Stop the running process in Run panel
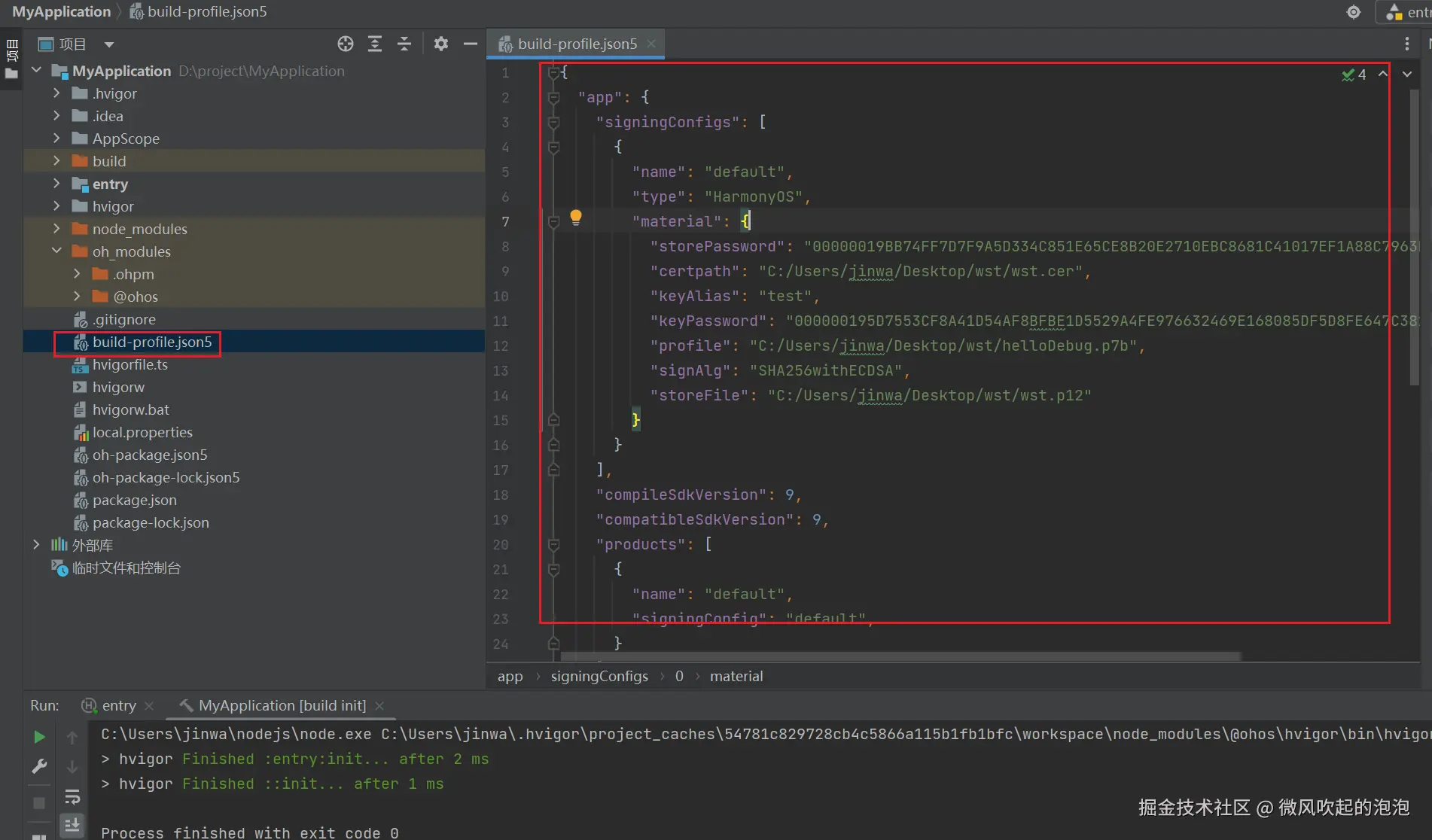The image size is (1432, 840). coord(40,804)
